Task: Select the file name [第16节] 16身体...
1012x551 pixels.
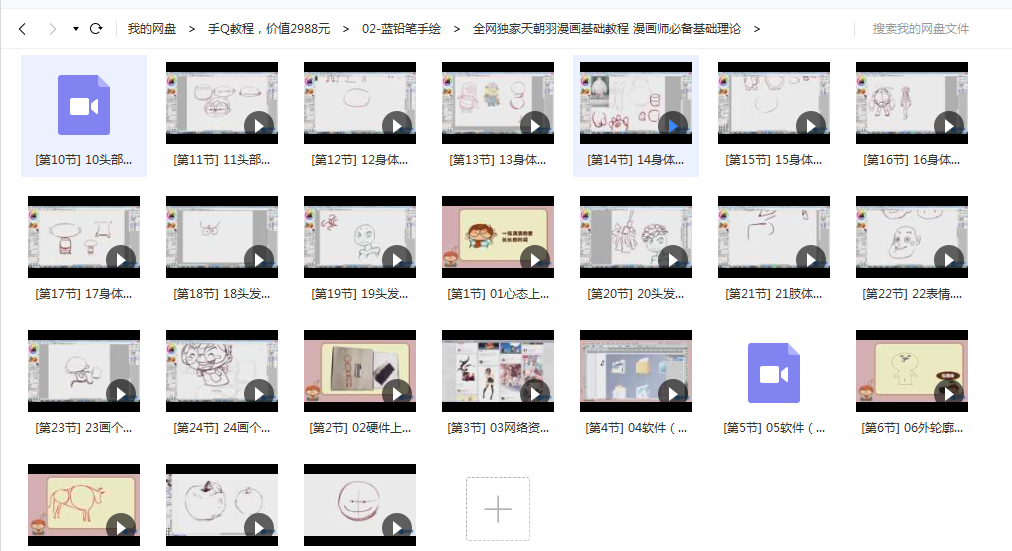Action: 912,160
